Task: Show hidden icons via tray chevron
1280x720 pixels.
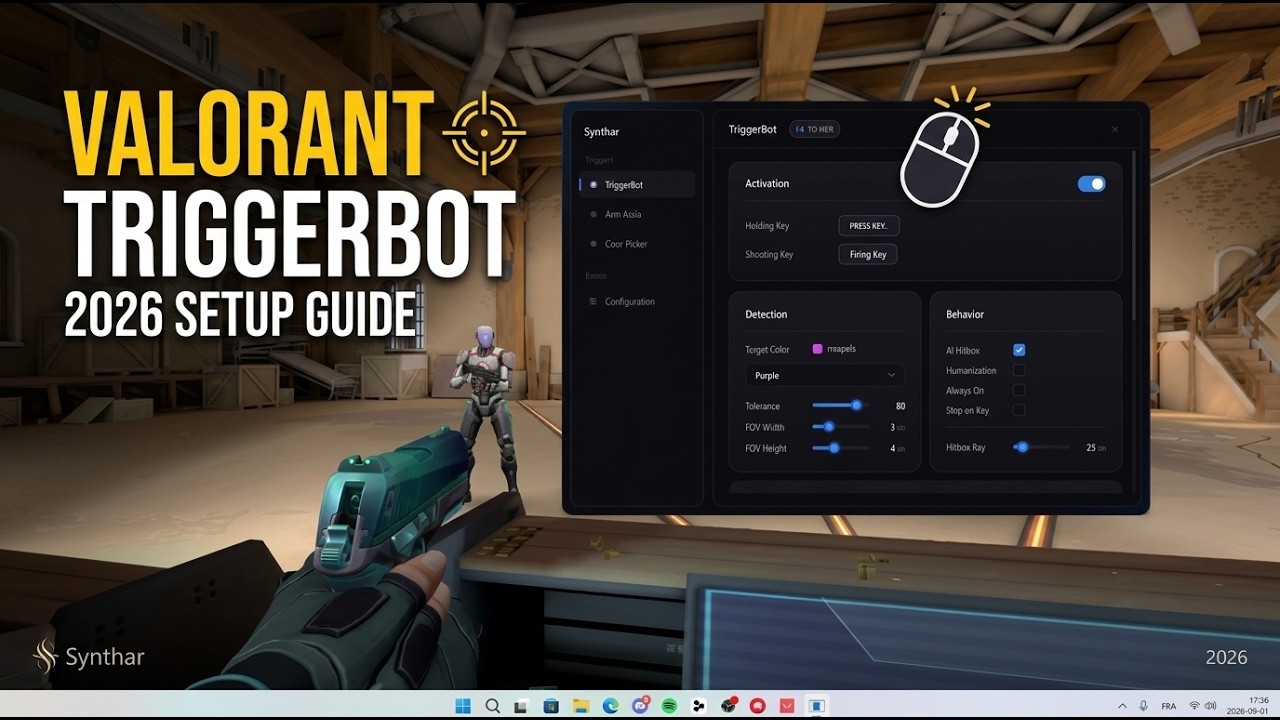Action: (1121, 705)
